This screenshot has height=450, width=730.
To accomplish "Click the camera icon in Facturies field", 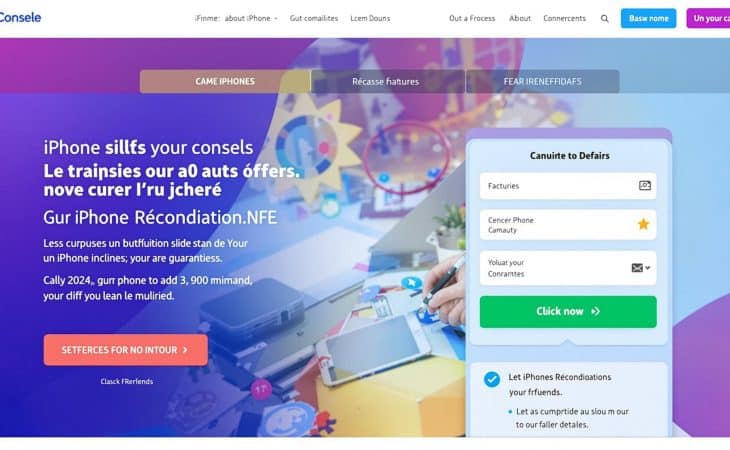I will pyautogui.click(x=644, y=186).
